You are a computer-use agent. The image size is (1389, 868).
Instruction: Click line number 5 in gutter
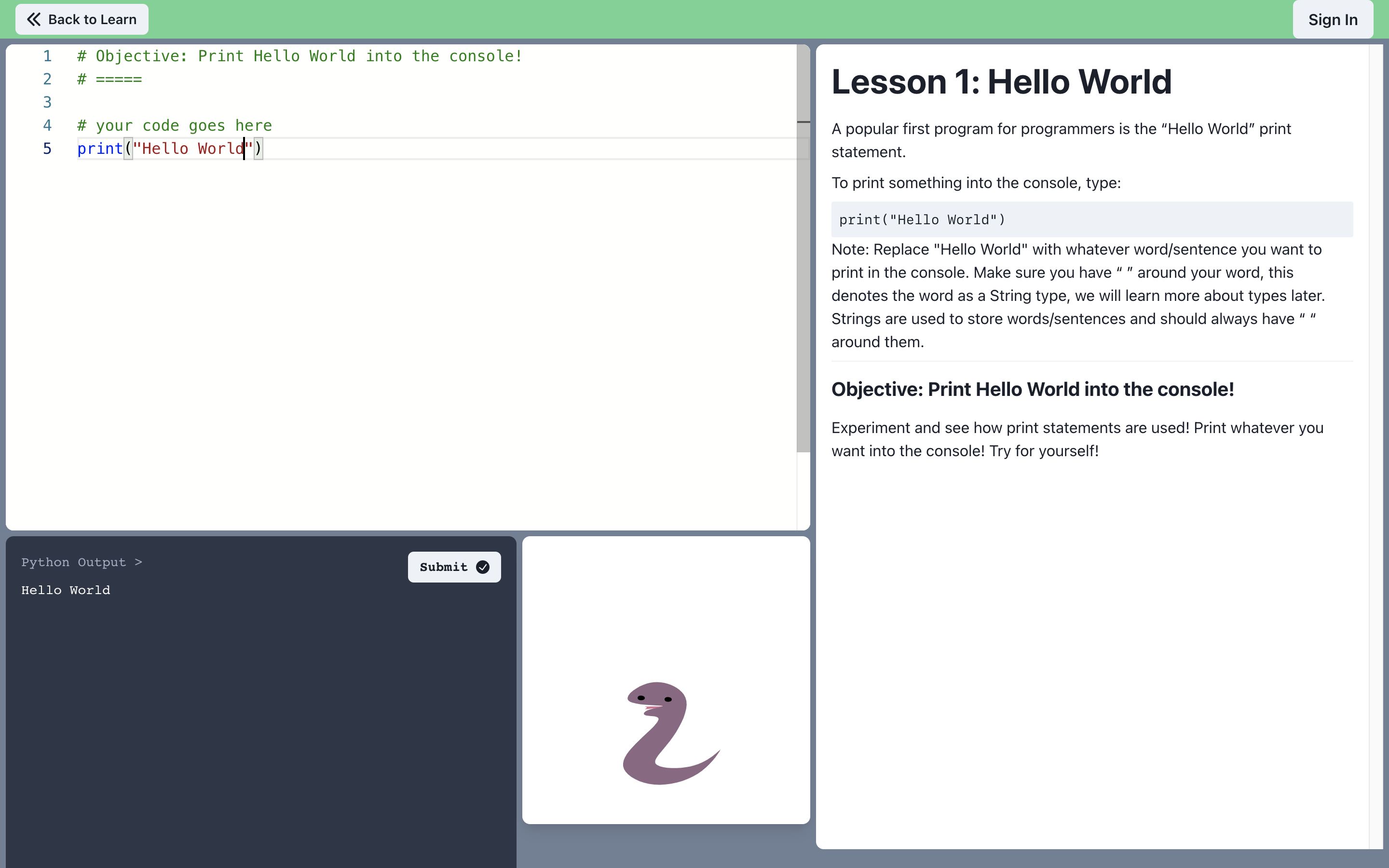47,149
